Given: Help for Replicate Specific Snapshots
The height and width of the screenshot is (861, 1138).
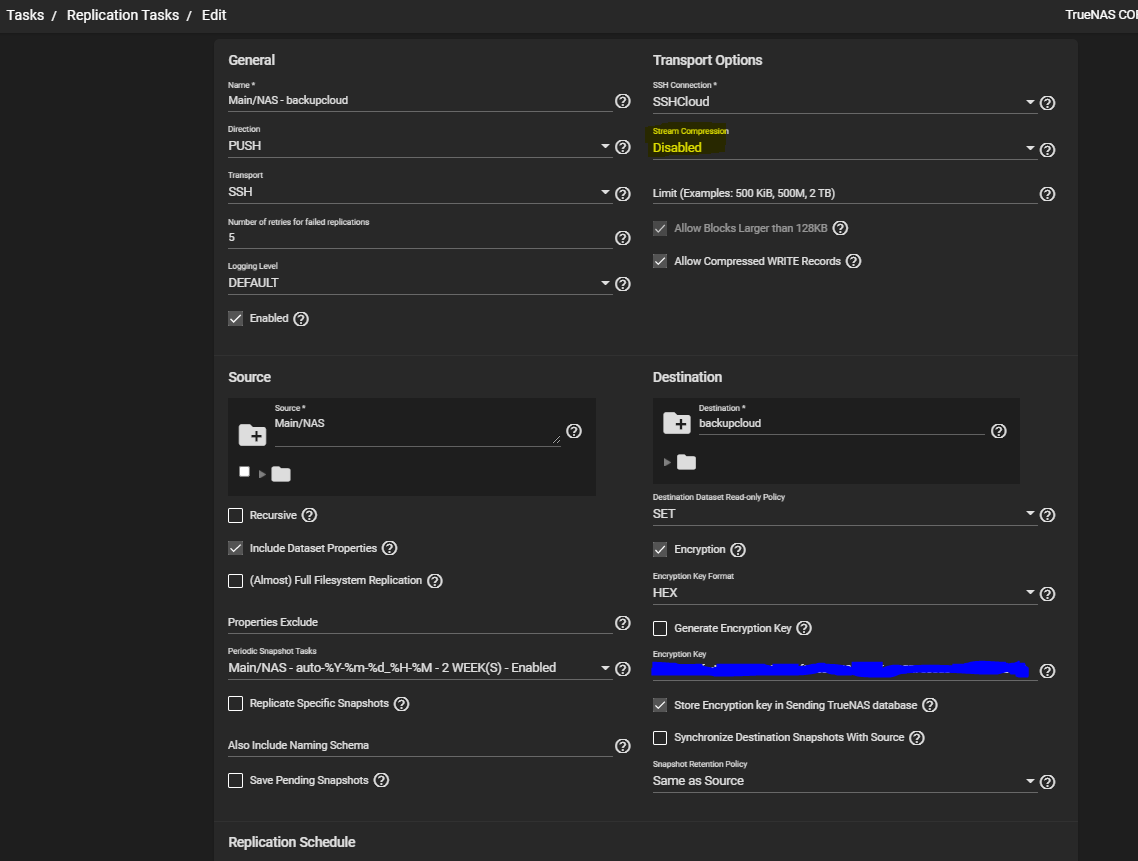Looking at the screenshot, I should click(401, 703).
